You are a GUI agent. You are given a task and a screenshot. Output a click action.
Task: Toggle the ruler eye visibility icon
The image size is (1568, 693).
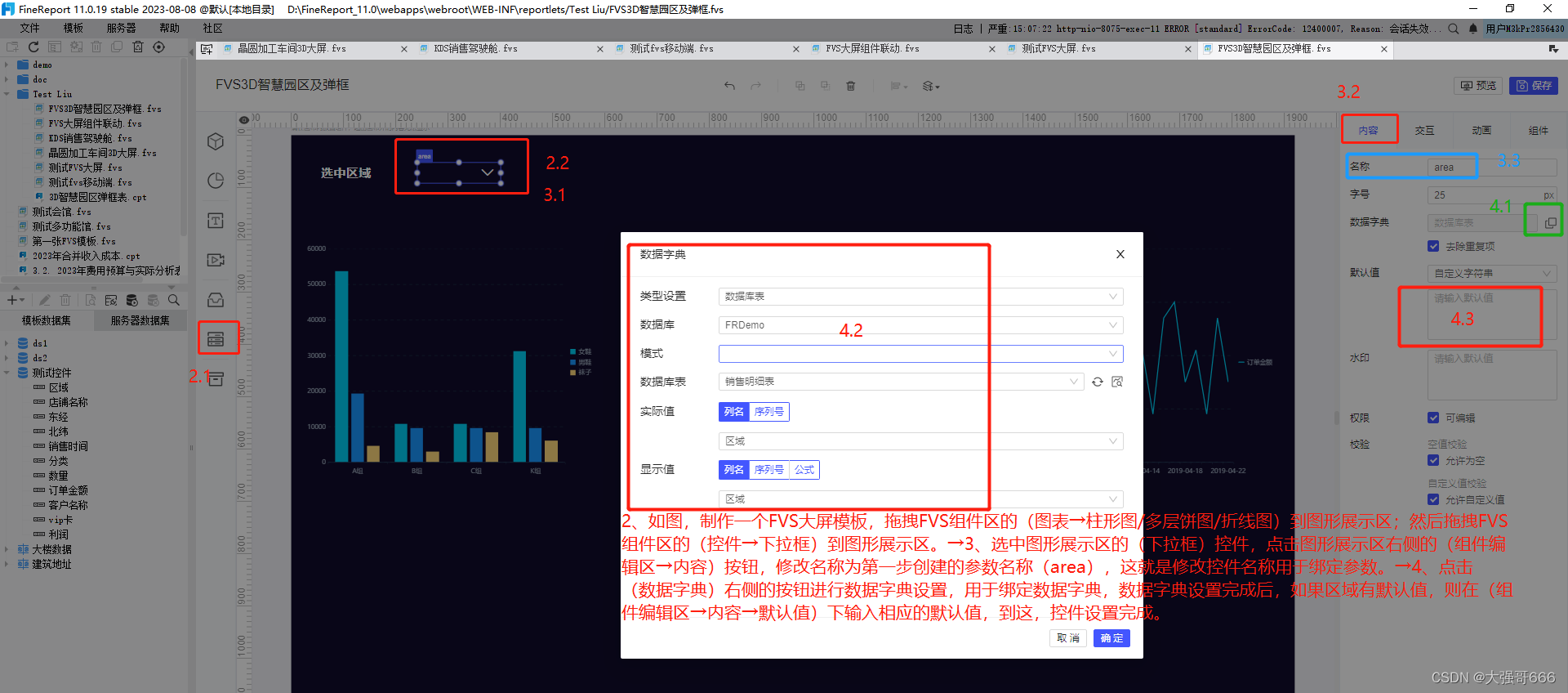243,120
